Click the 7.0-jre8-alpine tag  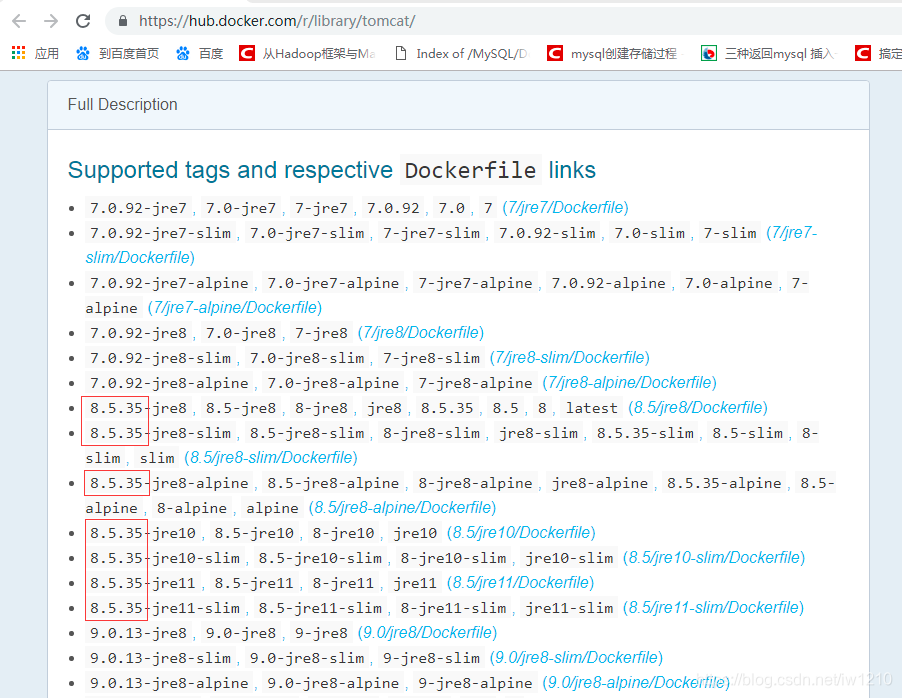(333, 383)
